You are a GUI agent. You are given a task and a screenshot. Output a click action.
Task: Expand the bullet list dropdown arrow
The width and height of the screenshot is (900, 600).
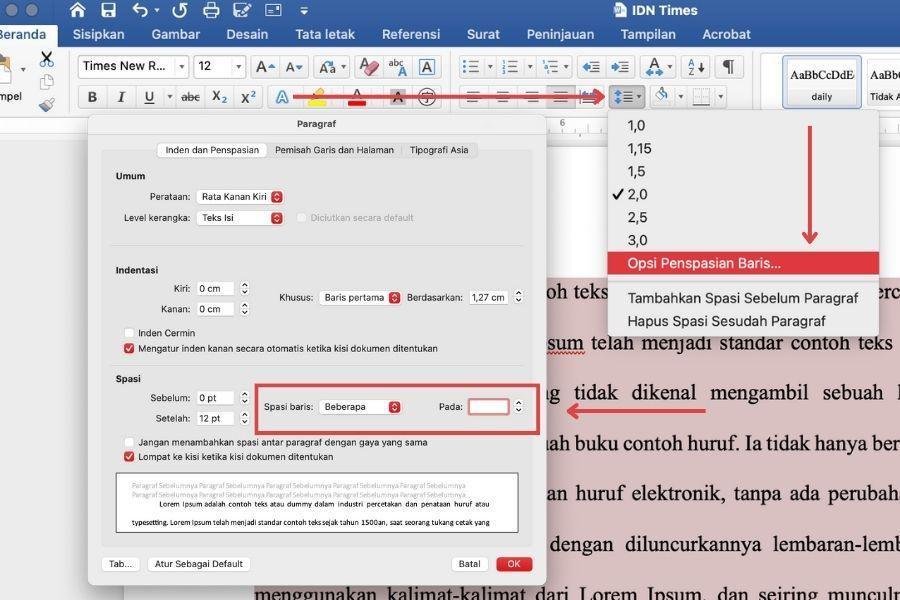click(x=490, y=67)
